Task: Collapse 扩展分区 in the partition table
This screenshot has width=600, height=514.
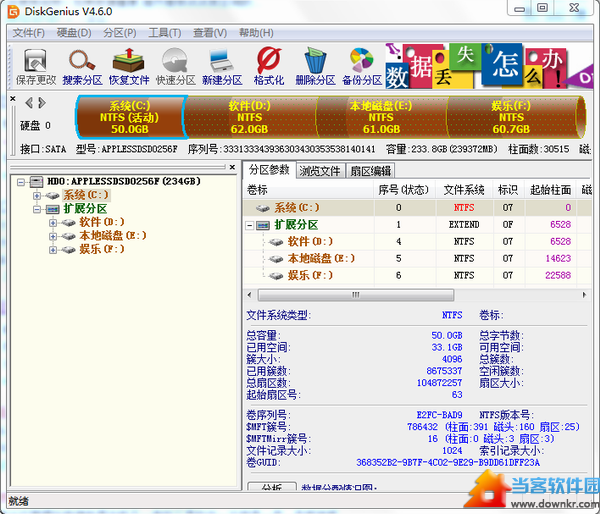Action: [249, 225]
